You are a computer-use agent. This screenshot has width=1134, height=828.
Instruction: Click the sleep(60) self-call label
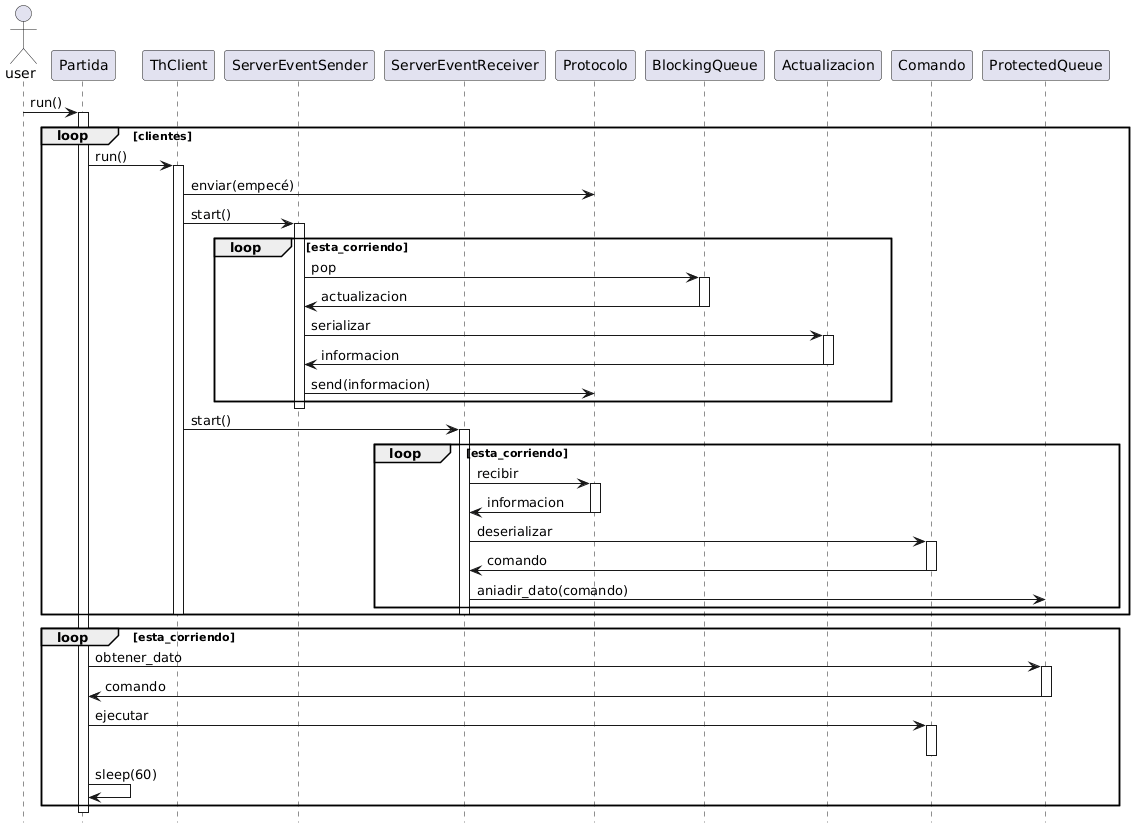click(x=126, y=774)
